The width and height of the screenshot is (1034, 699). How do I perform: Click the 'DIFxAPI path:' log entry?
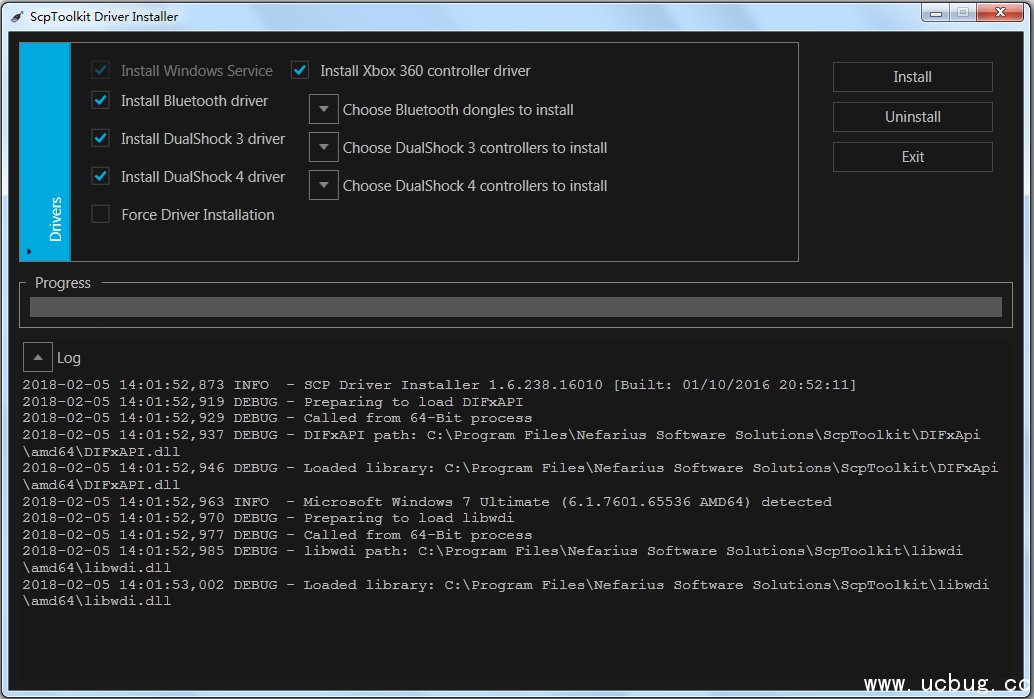pos(501,443)
